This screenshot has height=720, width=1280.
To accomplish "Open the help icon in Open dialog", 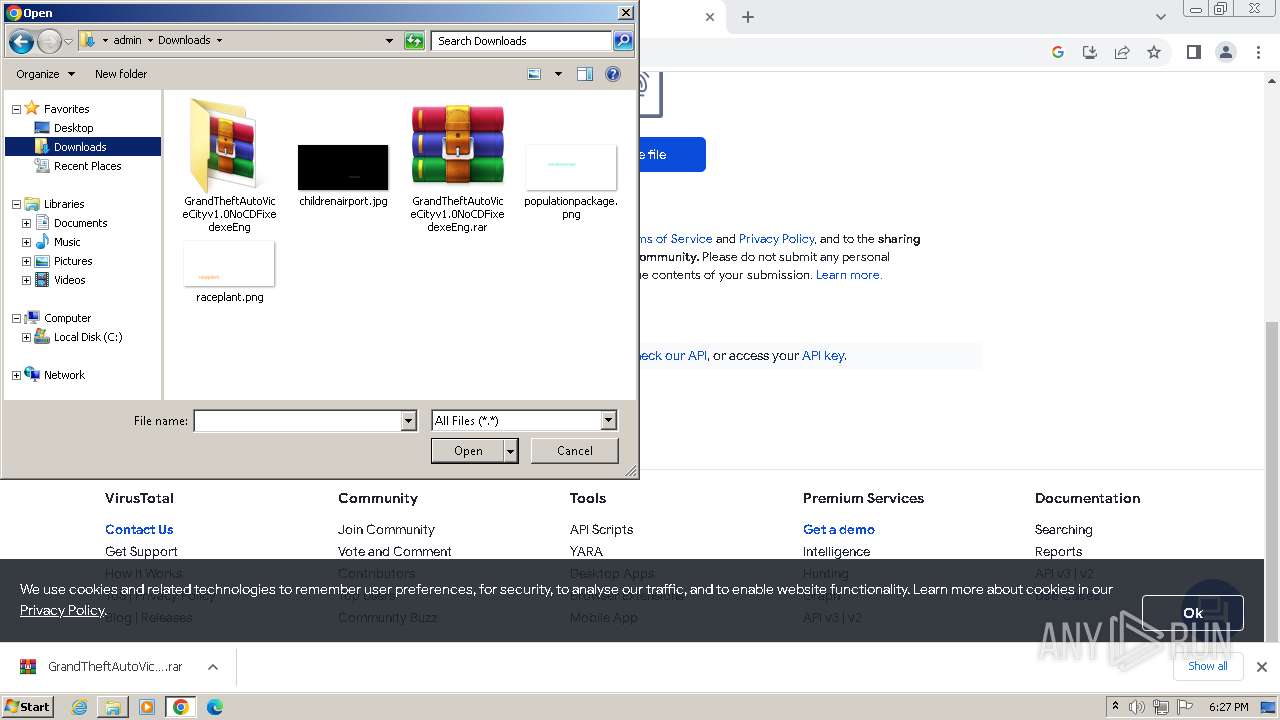I will pyautogui.click(x=613, y=74).
